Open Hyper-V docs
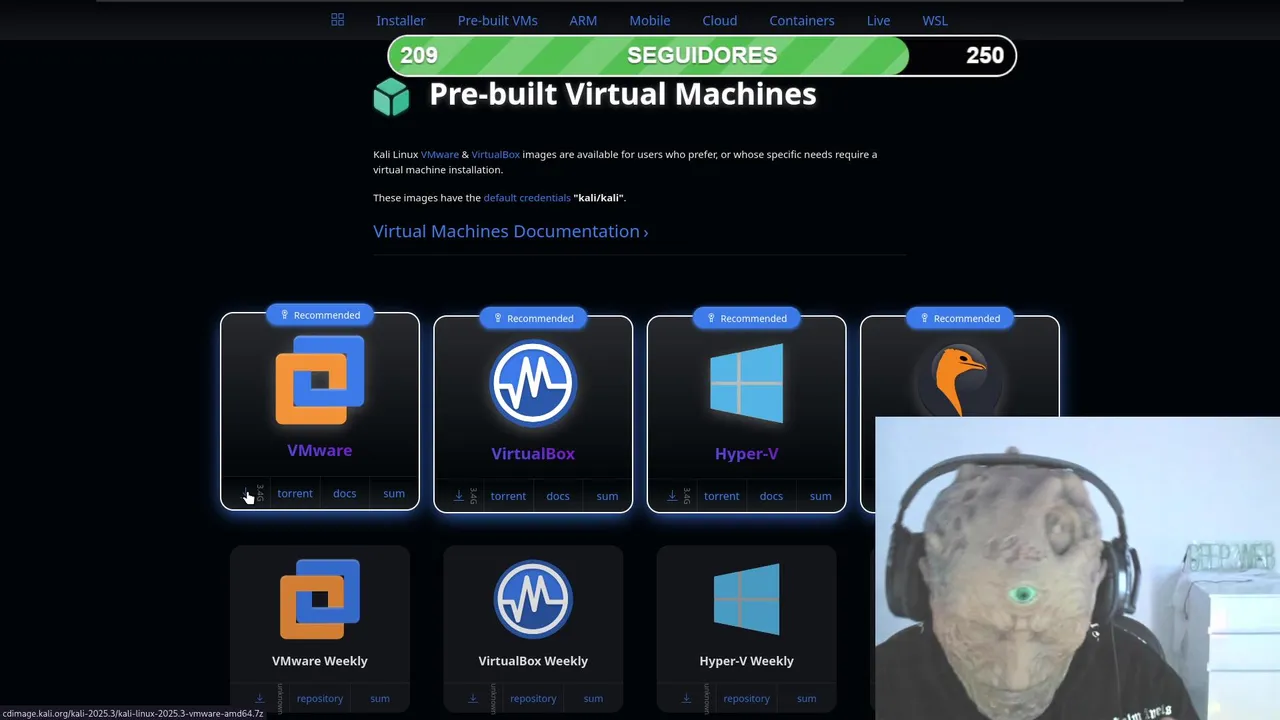 click(x=771, y=496)
